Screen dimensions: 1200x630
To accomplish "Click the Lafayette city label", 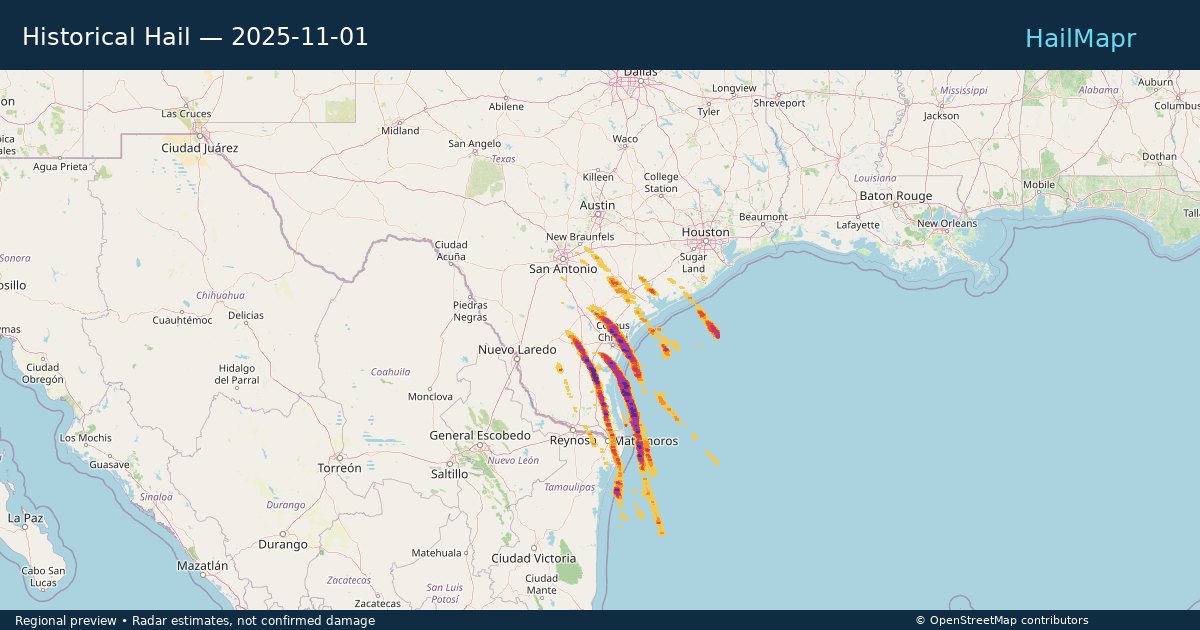I will pos(858,225).
